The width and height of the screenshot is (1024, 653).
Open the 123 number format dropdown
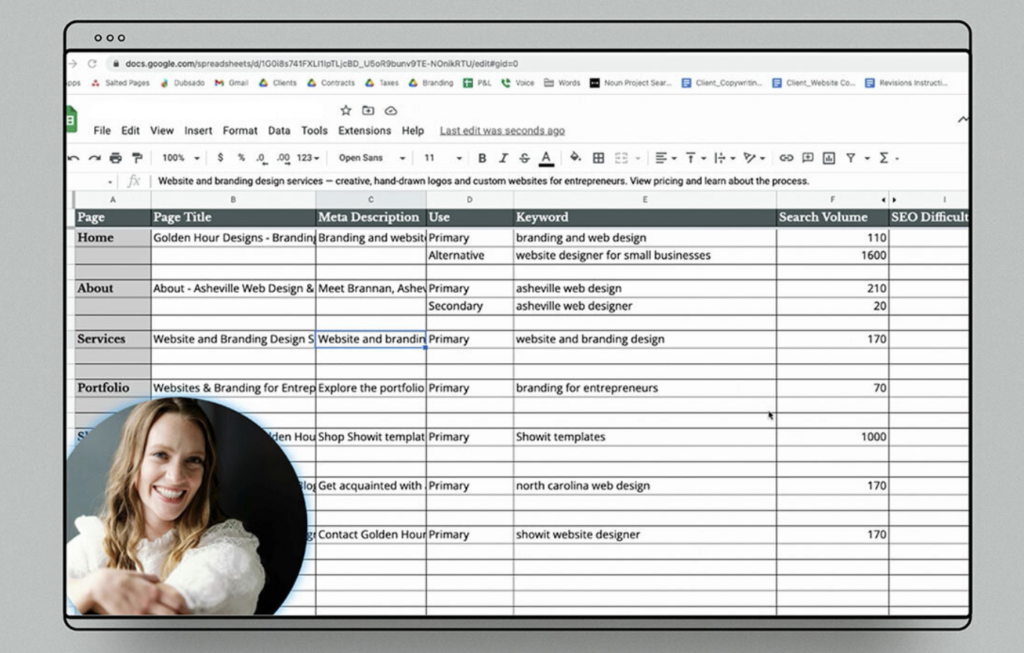point(308,158)
